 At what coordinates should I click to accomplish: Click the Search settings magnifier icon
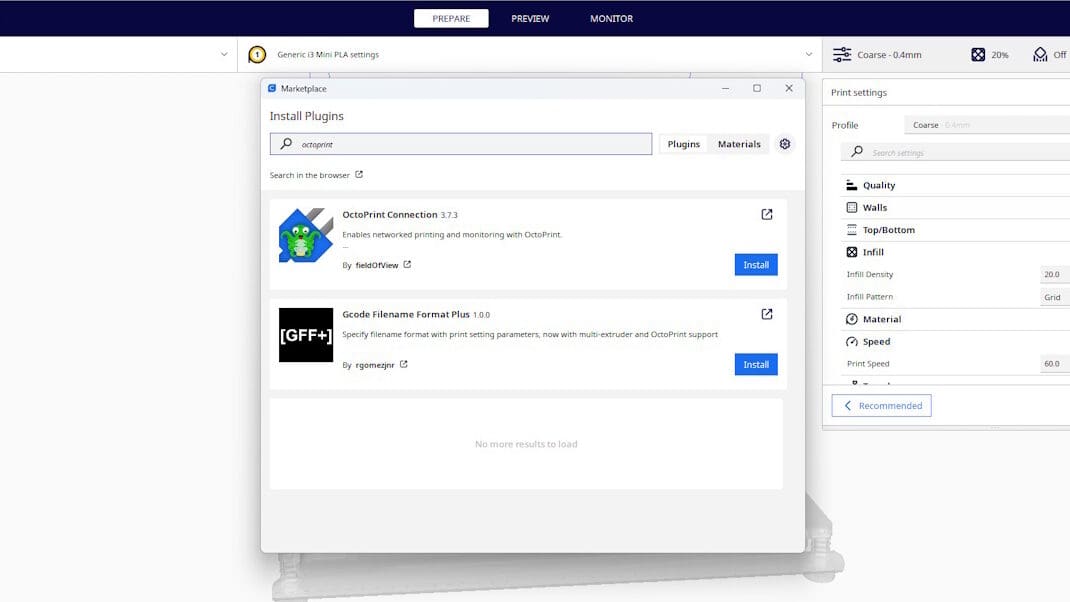click(857, 152)
